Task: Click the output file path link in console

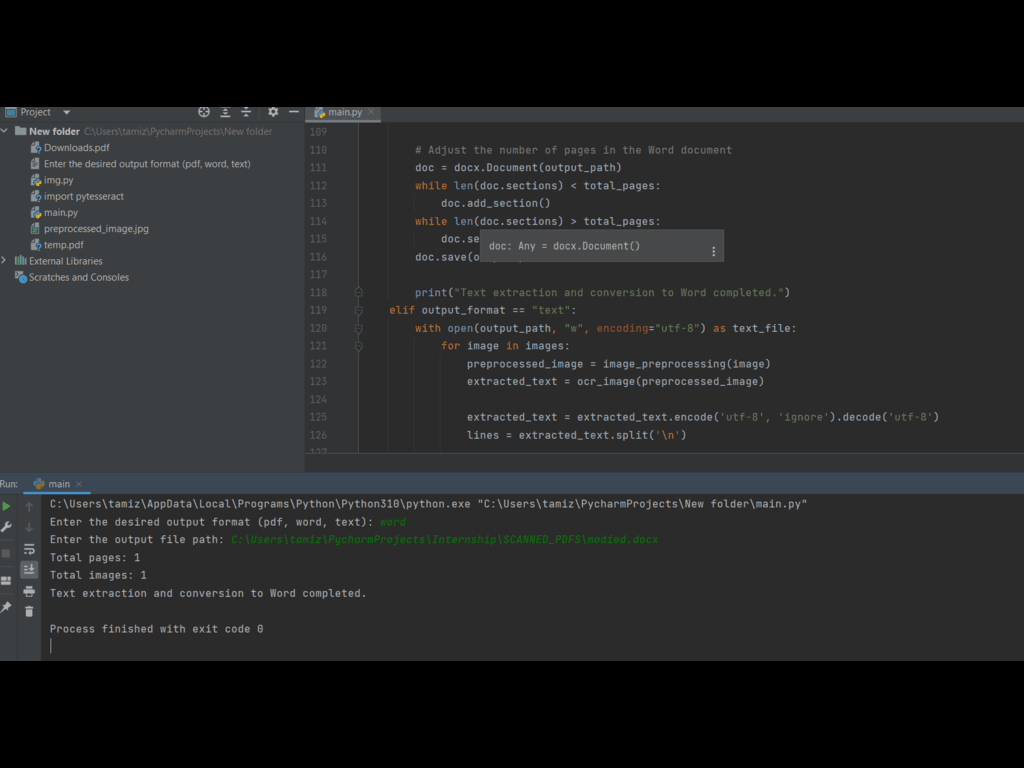Action: click(x=445, y=539)
